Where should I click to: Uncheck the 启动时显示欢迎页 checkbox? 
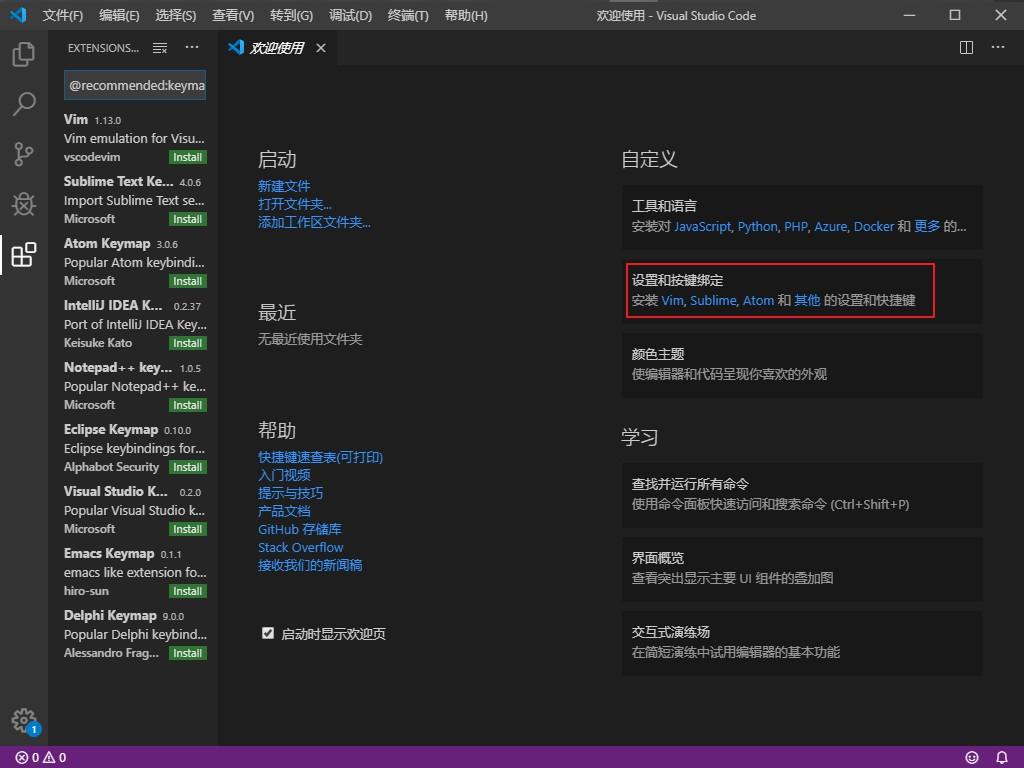(268, 632)
